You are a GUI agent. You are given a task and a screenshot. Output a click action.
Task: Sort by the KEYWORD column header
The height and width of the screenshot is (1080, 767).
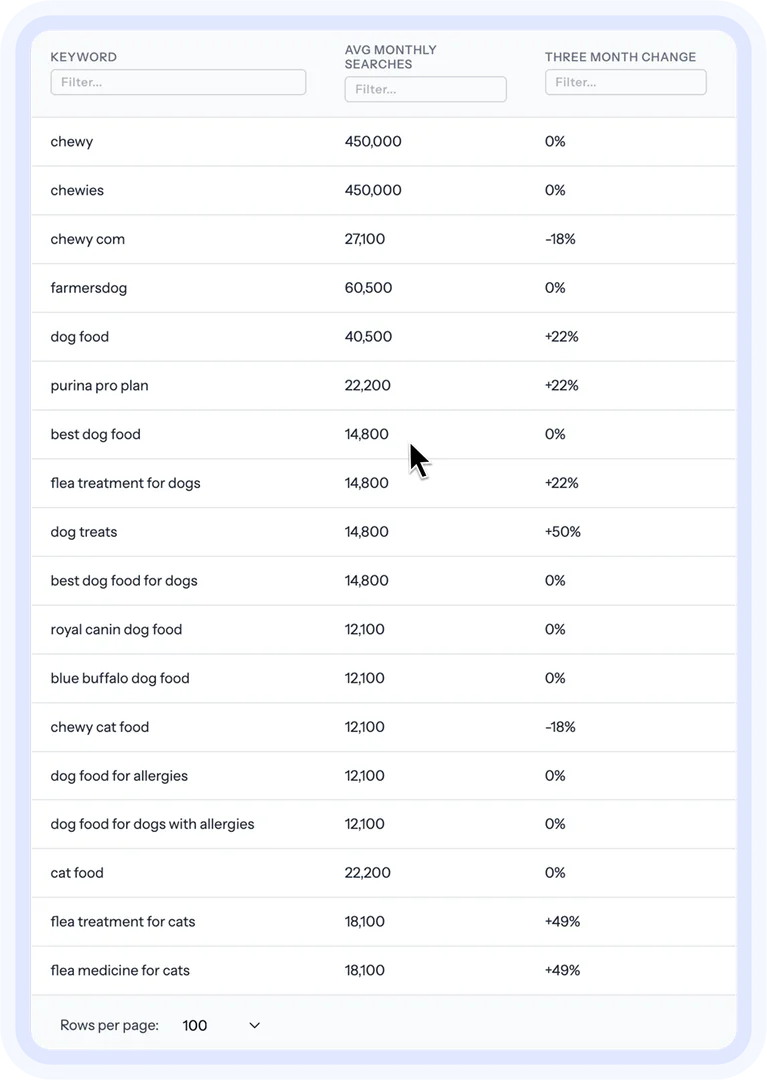(83, 57)
